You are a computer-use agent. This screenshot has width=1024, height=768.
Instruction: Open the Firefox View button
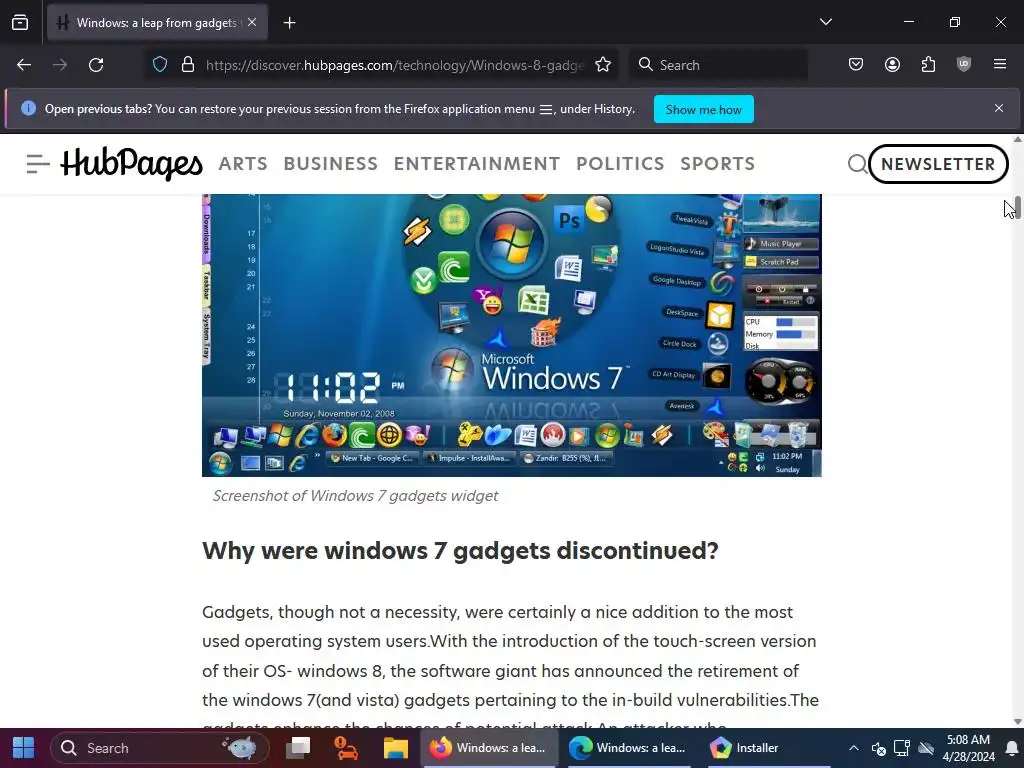[x=20, y=23]
